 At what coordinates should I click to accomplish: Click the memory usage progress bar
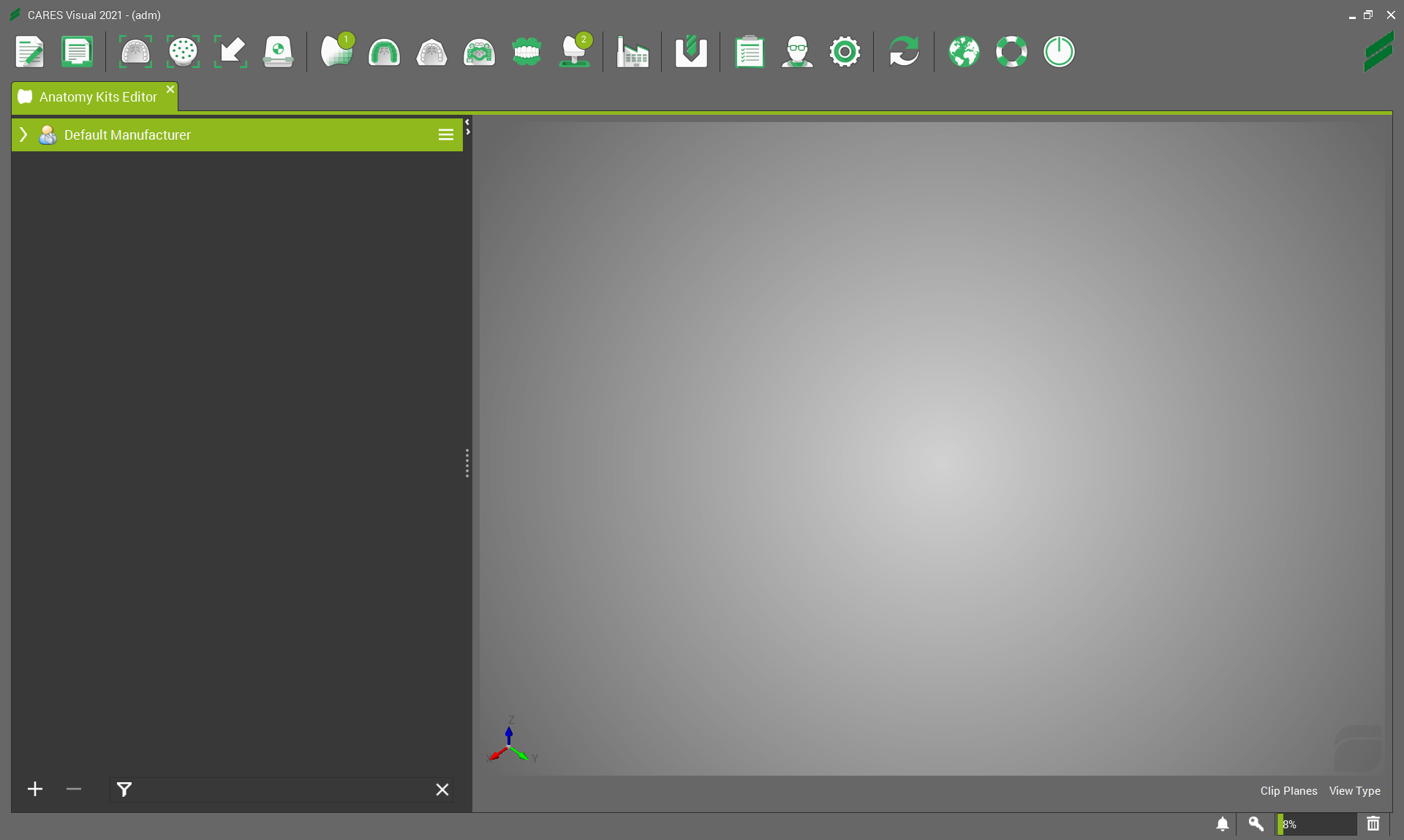coord(1317,824)
